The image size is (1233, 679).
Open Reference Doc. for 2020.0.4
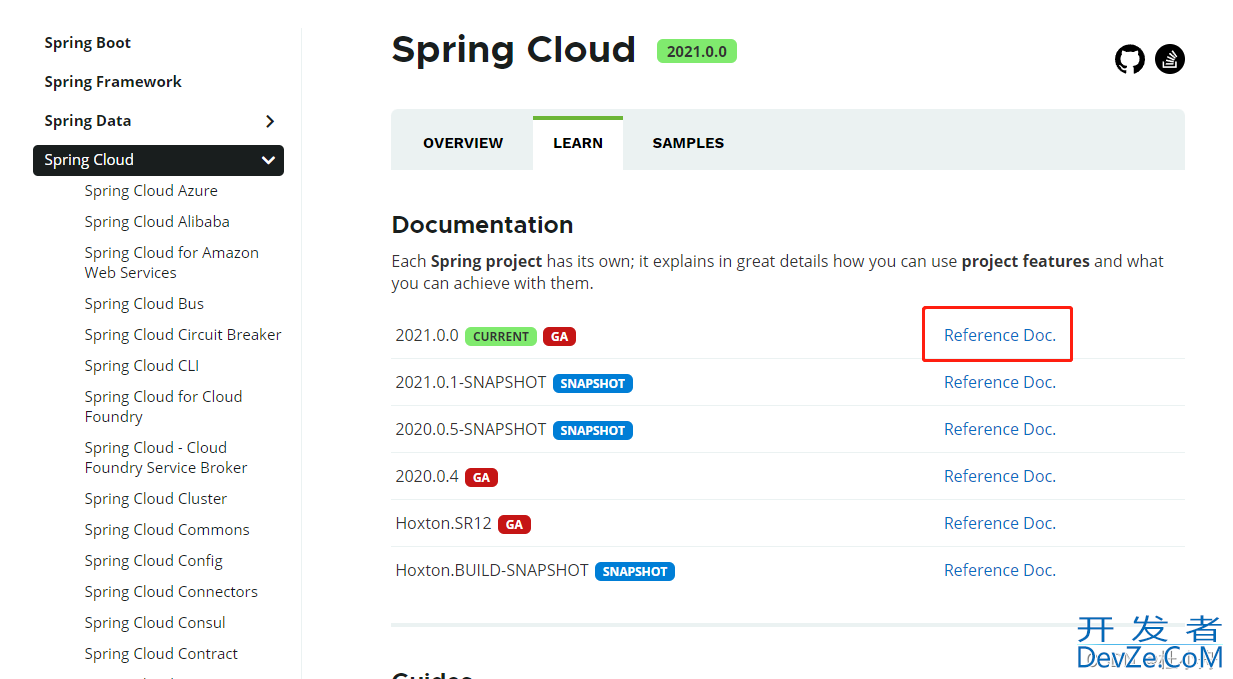coord(1000,476)
